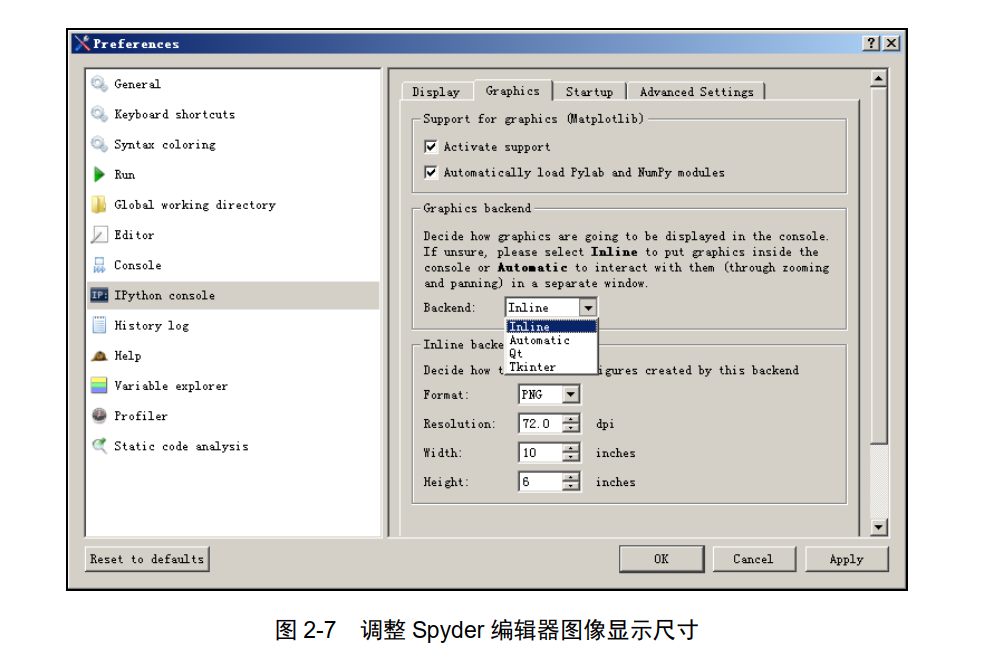
Task: Increase Resolution with up arrow
Action: coord(571,419)
